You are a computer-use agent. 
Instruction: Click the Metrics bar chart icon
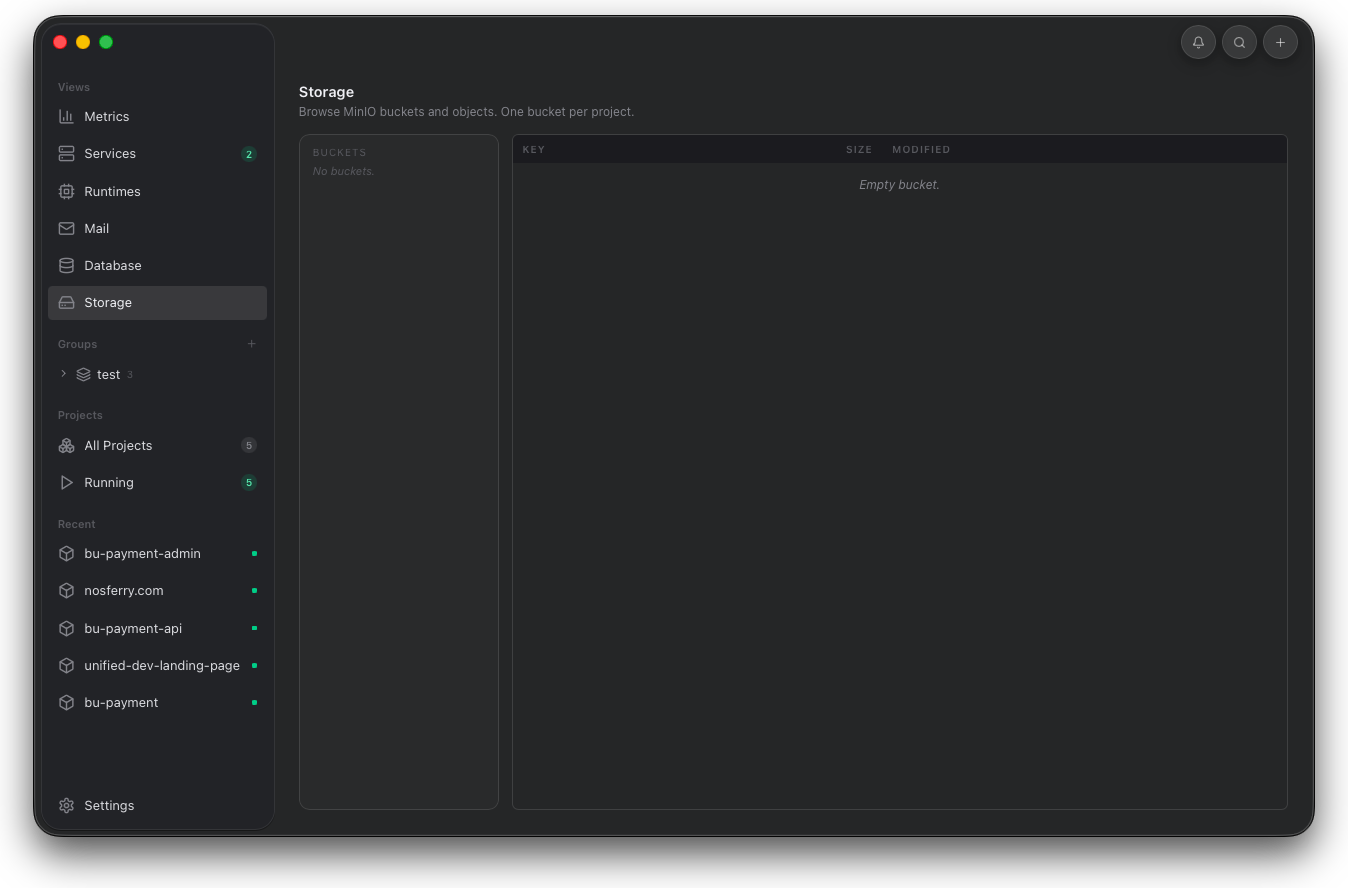coord(66,116)
